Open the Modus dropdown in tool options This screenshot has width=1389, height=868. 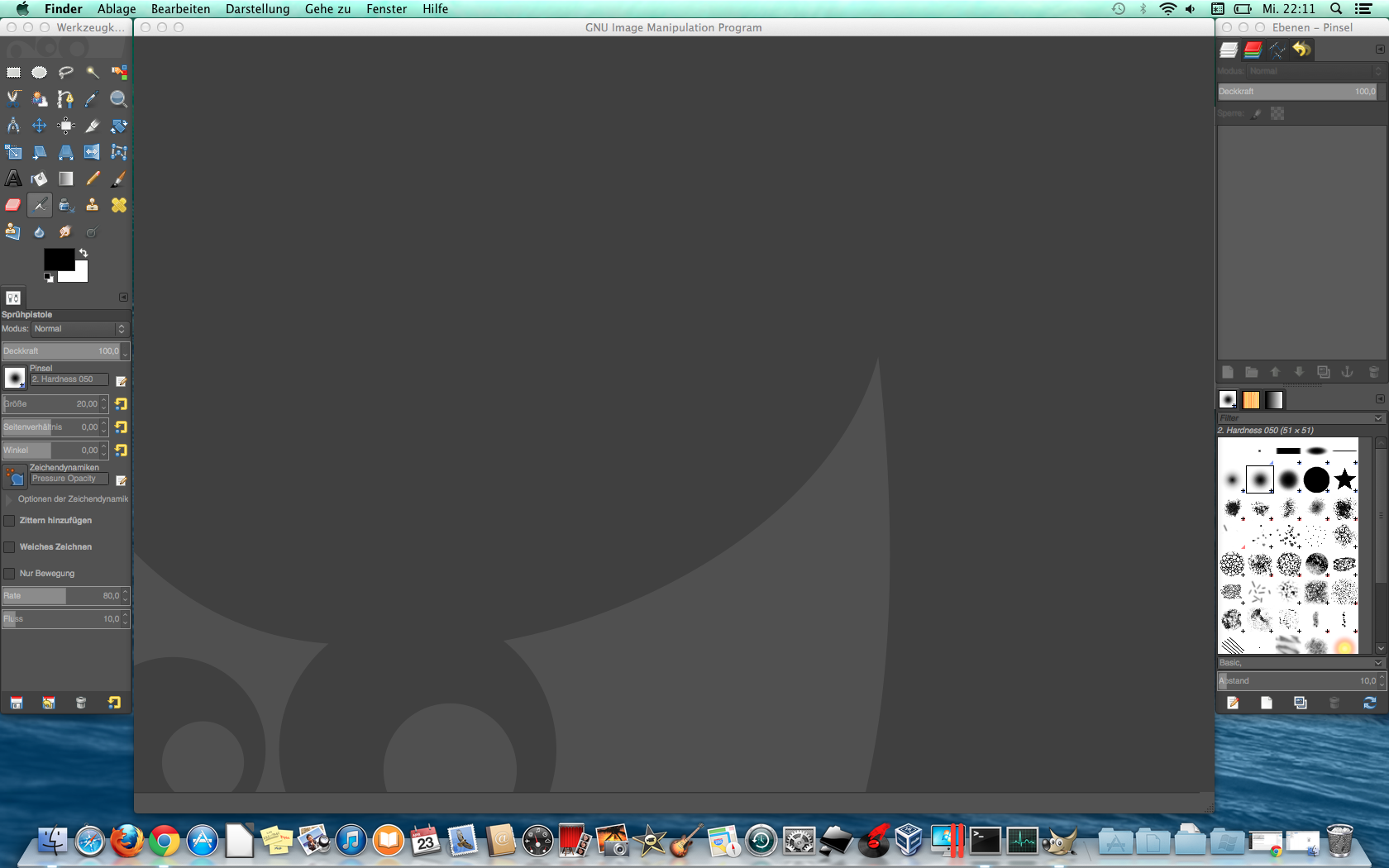click(x=79, y=329)
